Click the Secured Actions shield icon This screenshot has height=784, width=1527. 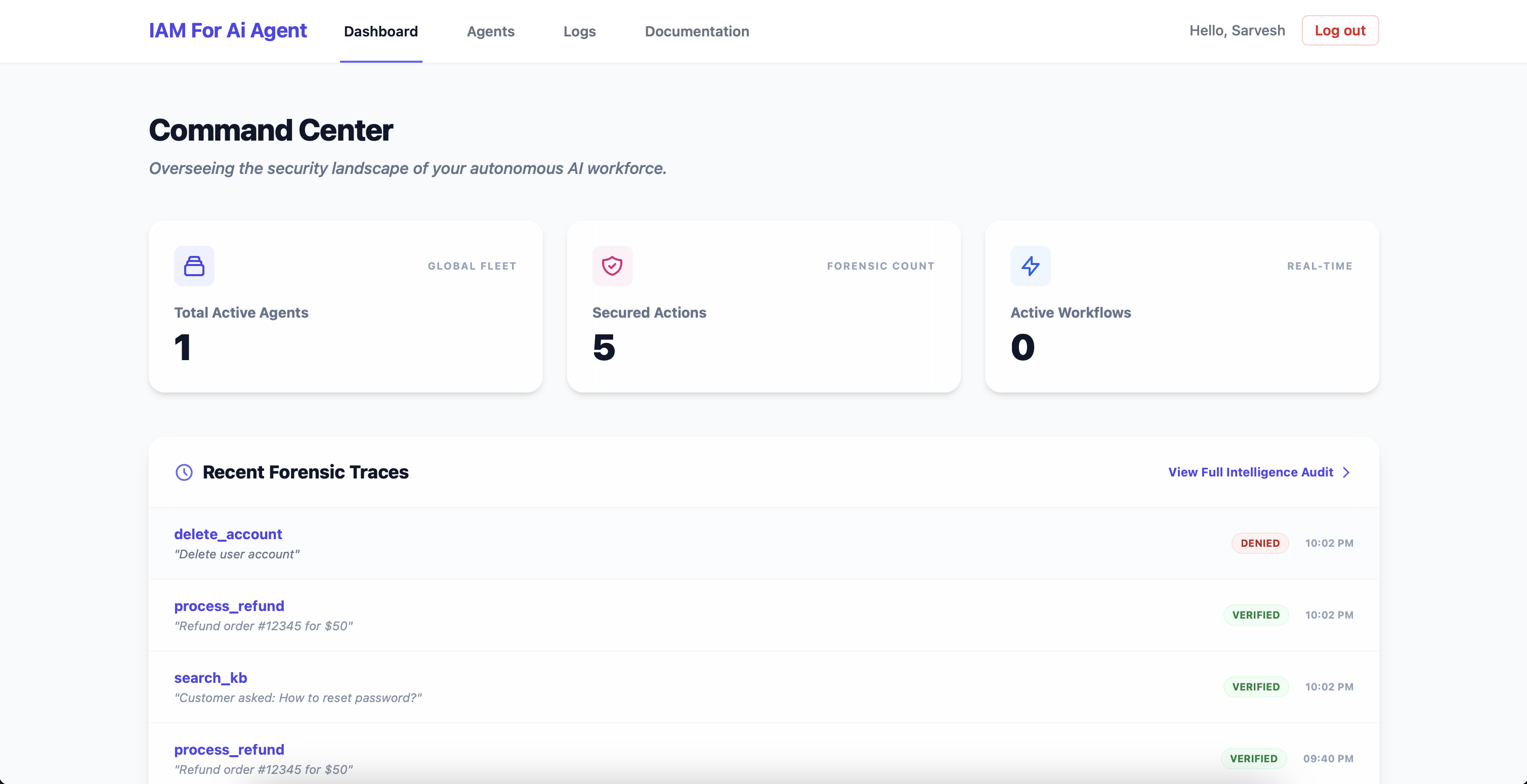tap(612, 266)
